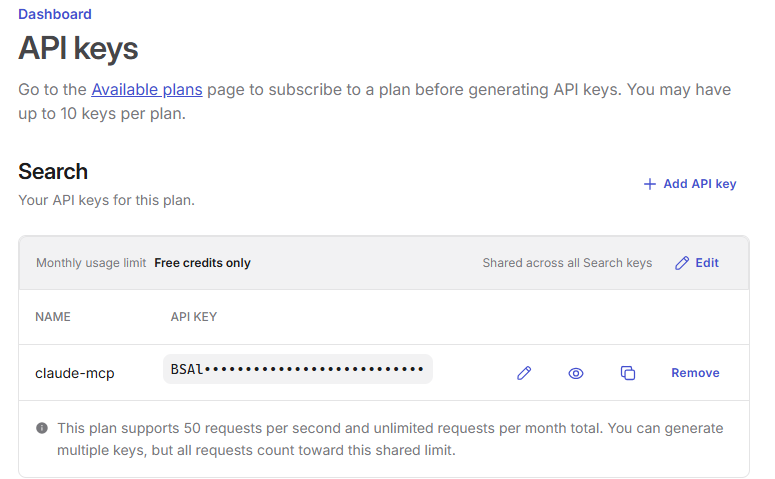
Task: Click the Monthly usage limit label
Action: [91, 263]
